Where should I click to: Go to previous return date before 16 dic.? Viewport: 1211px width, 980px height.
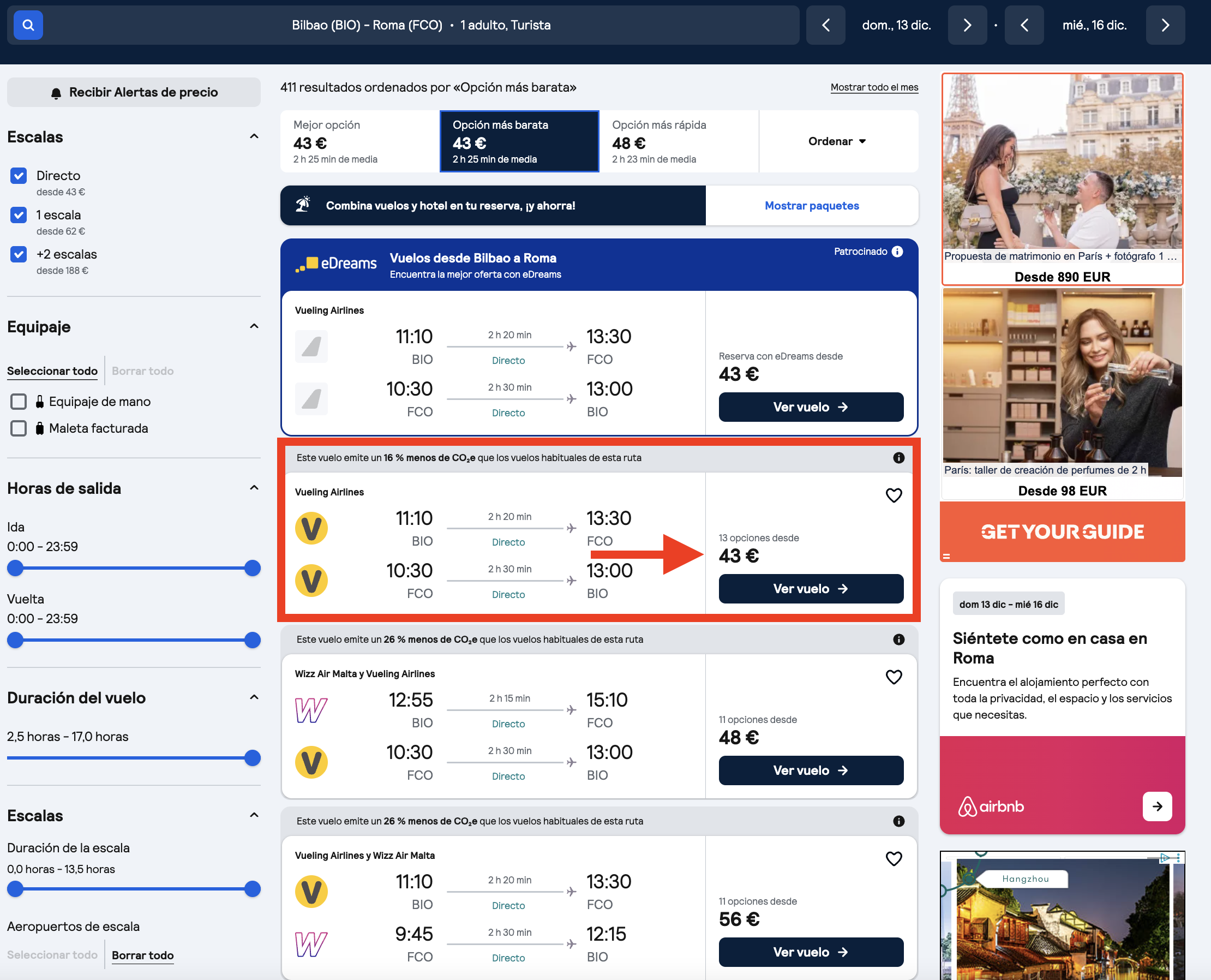(1024, 25)
